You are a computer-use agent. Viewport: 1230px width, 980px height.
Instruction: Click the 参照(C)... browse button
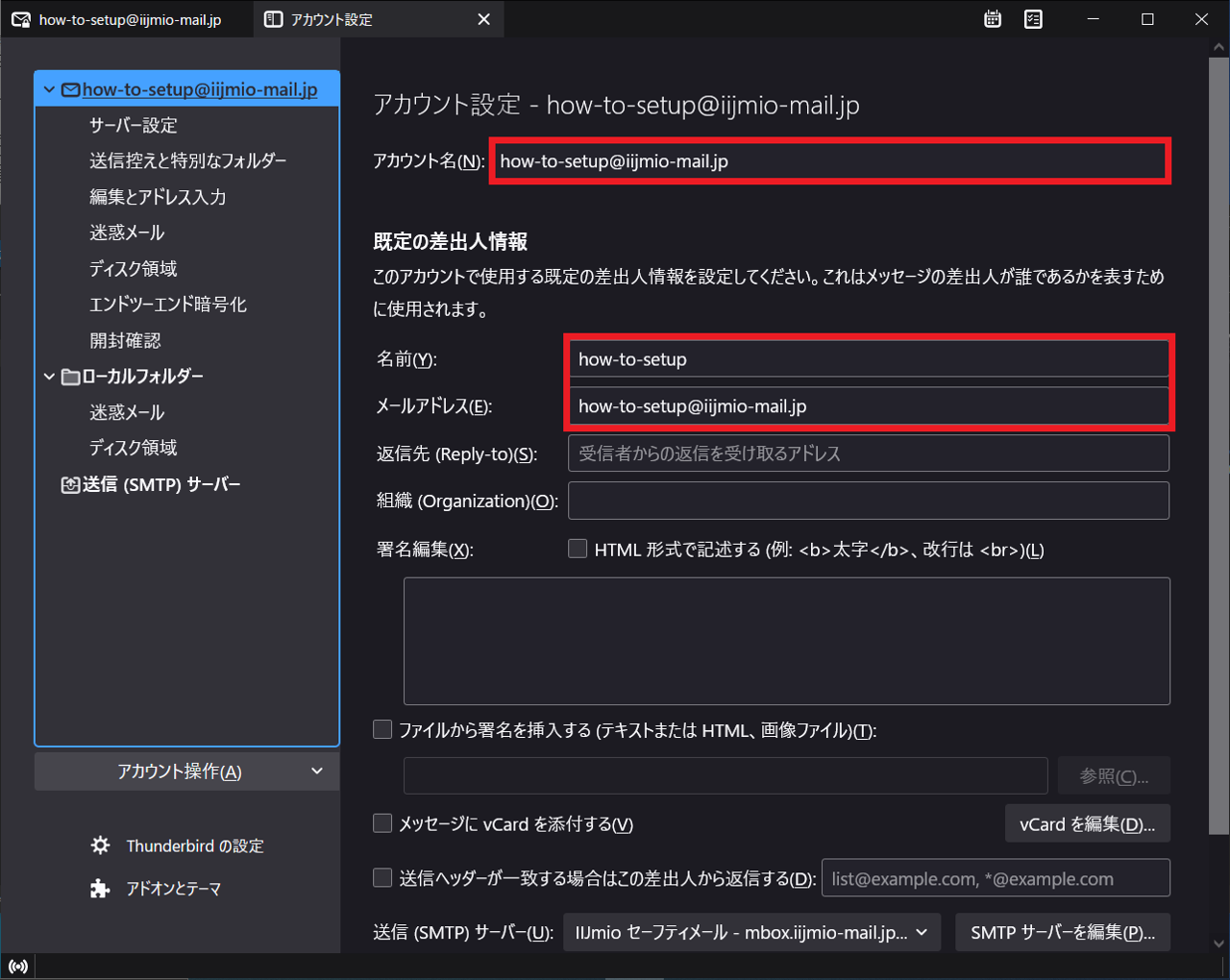(1114, 776)
